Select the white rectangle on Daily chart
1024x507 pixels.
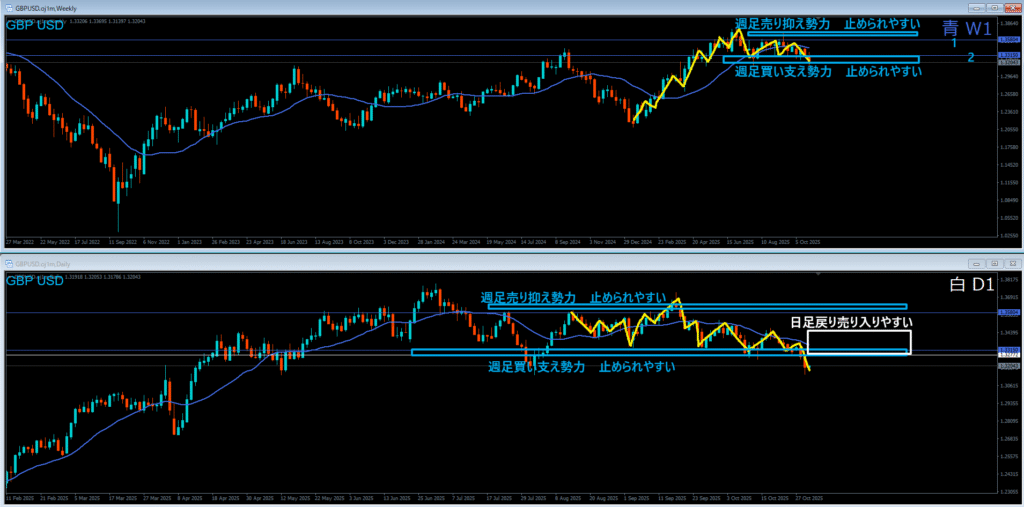858,342
